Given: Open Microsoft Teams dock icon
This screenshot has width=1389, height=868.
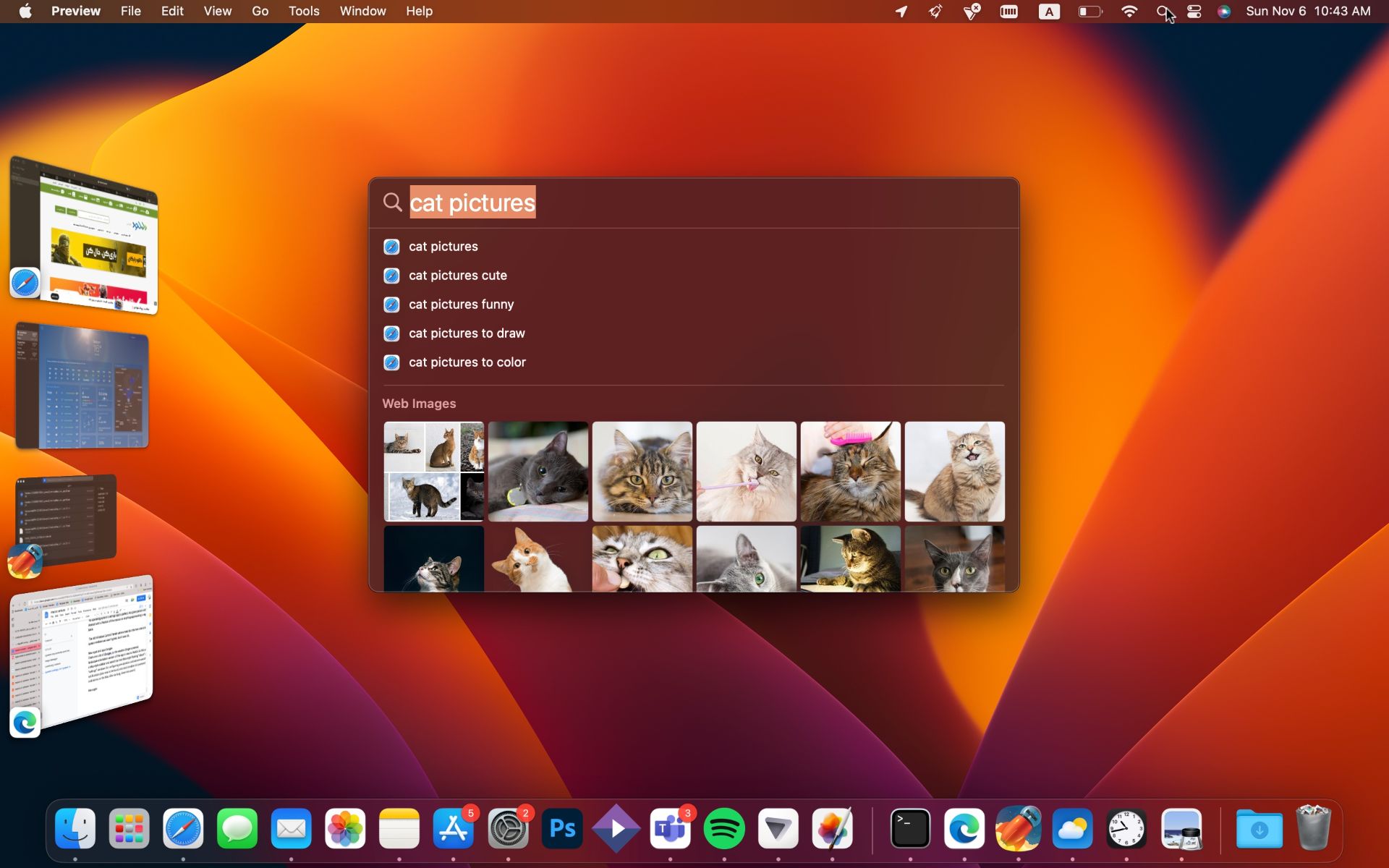Looking at the screenshot, I should click(670, 829).
